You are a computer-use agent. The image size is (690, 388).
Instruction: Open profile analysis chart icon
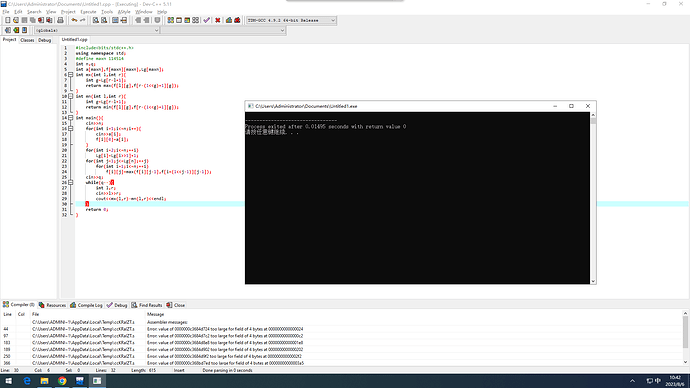pyautogui.click(x=229, y=20)
